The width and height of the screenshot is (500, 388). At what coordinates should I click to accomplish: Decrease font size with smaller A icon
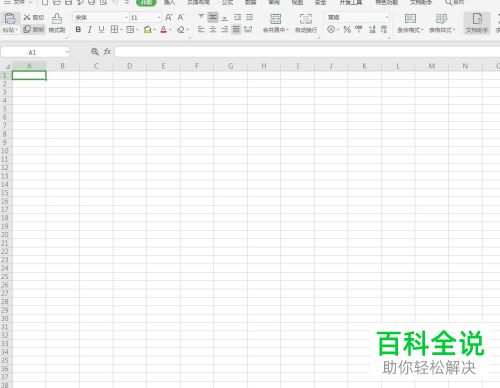[x=180, y=17]
